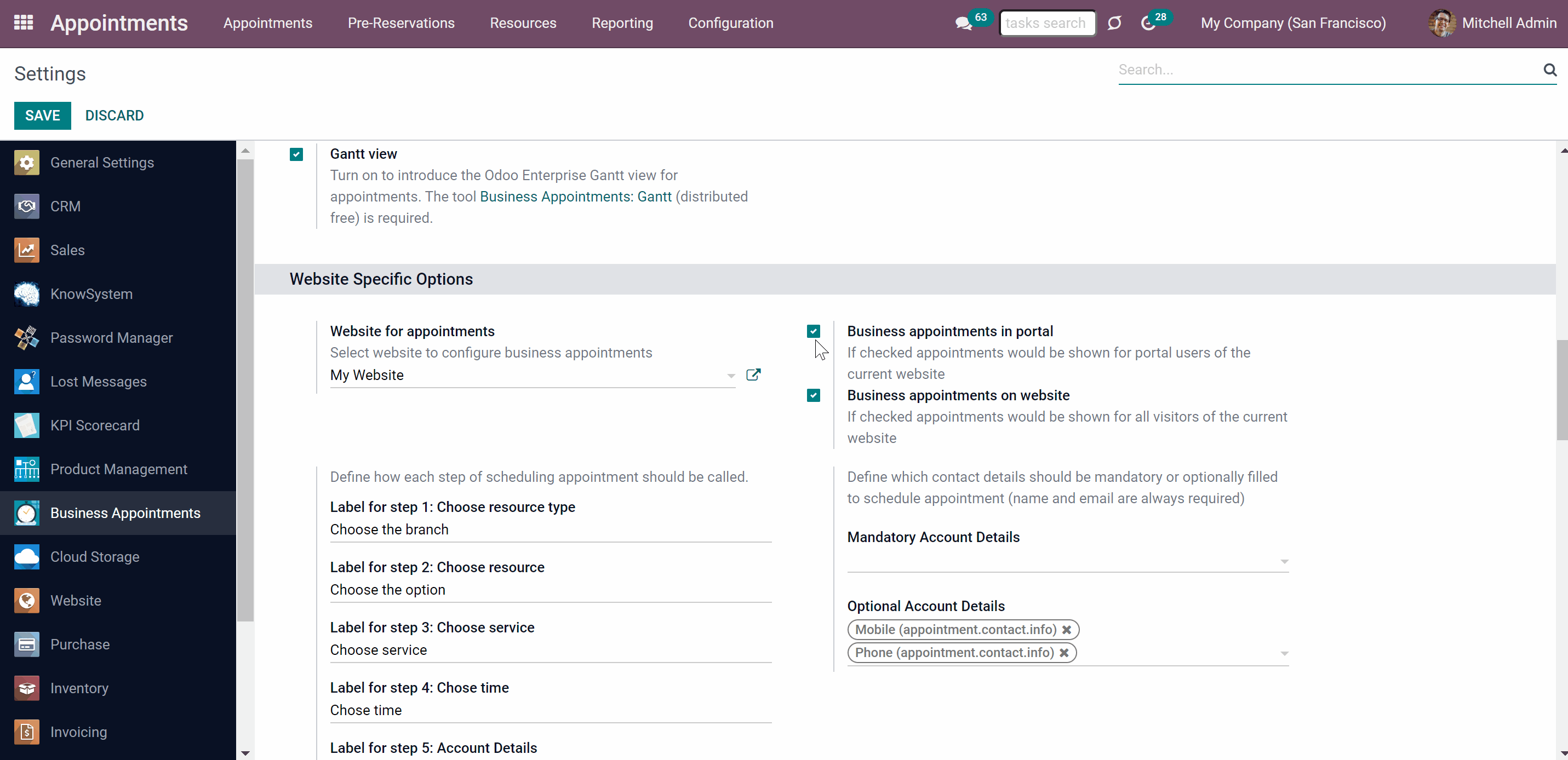The width and height of the screenshot is (1568, 760).
Task: Edit step 1 label 'Choose the branch'
Action: tap(550, 530)
